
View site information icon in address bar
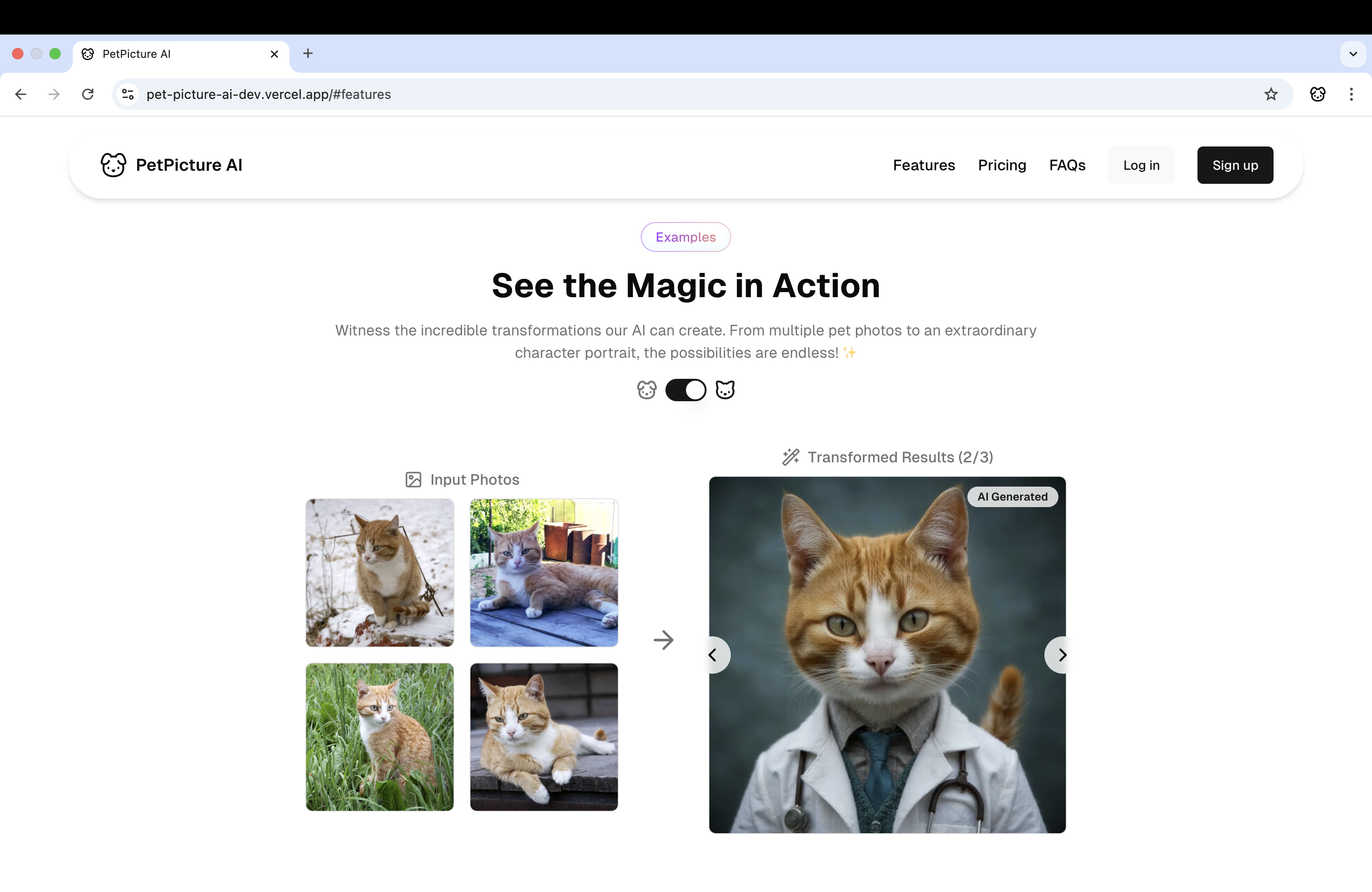click(128, 95)
